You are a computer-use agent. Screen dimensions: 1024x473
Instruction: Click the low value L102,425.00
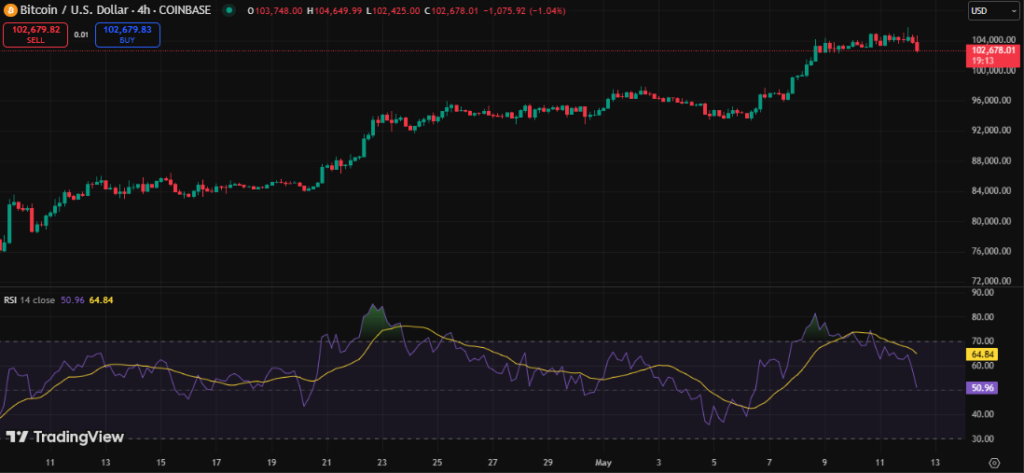tap(392, 11)
